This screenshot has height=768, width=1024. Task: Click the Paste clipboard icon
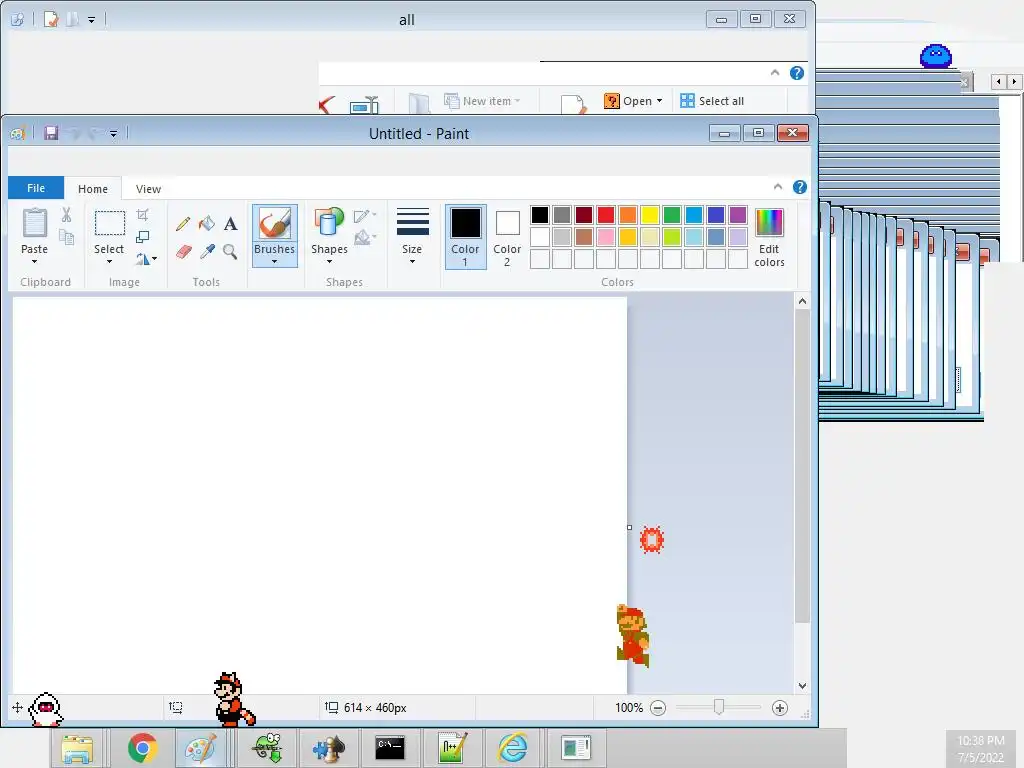(35, 223)
